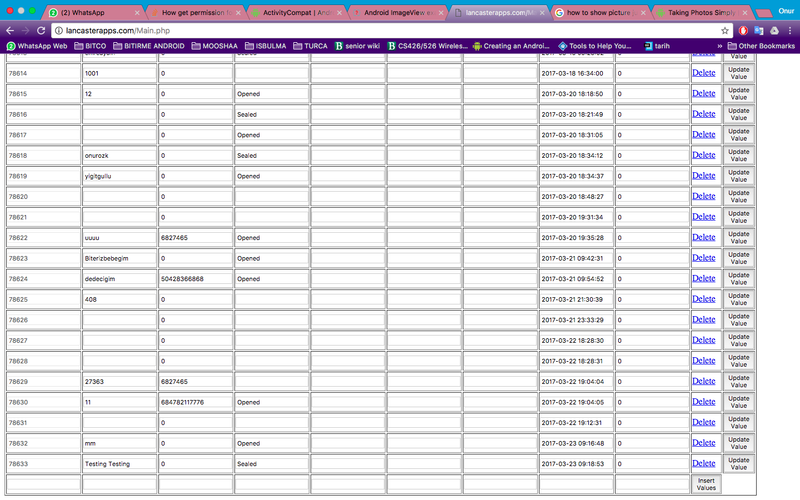Screen dimensions: 800x500
Task: Open the Other Bookmarks folder
Action: coord(761,46)
